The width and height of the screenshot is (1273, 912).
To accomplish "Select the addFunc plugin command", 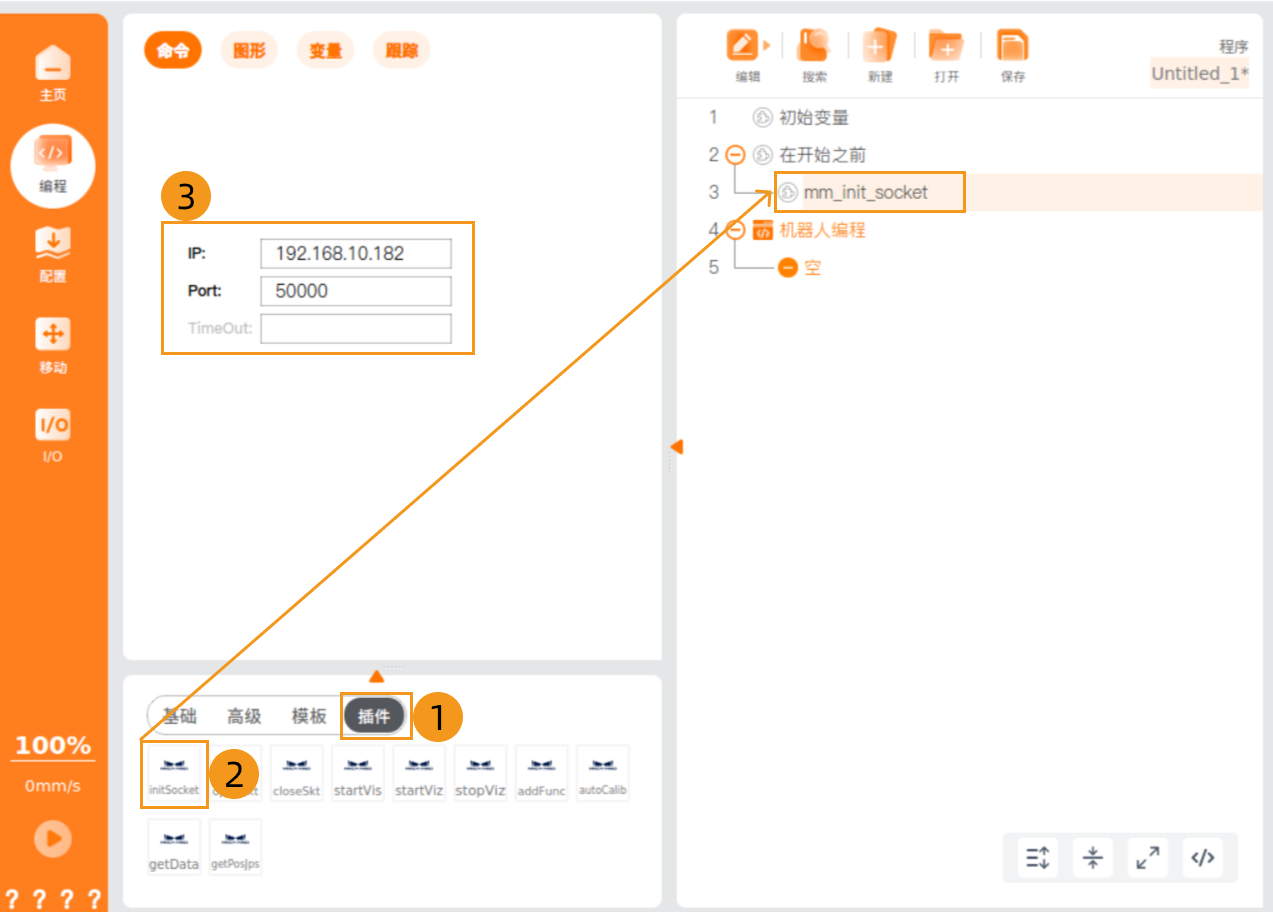I will (542, 774).
